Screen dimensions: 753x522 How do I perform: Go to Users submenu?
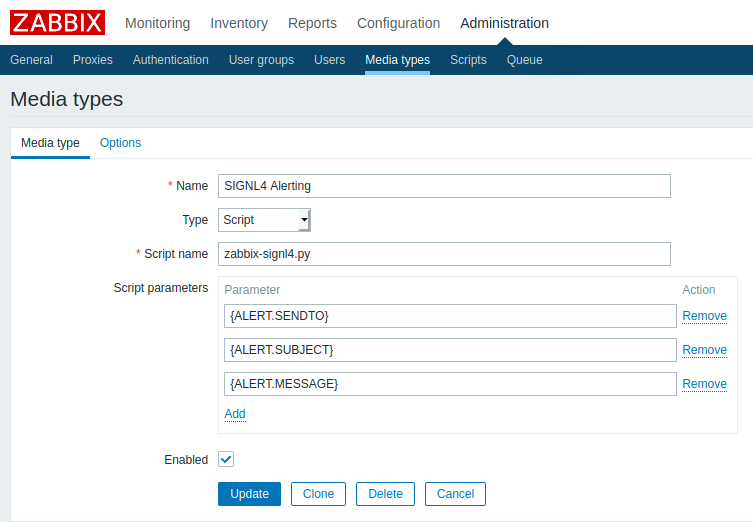click(x=329, y=60)
